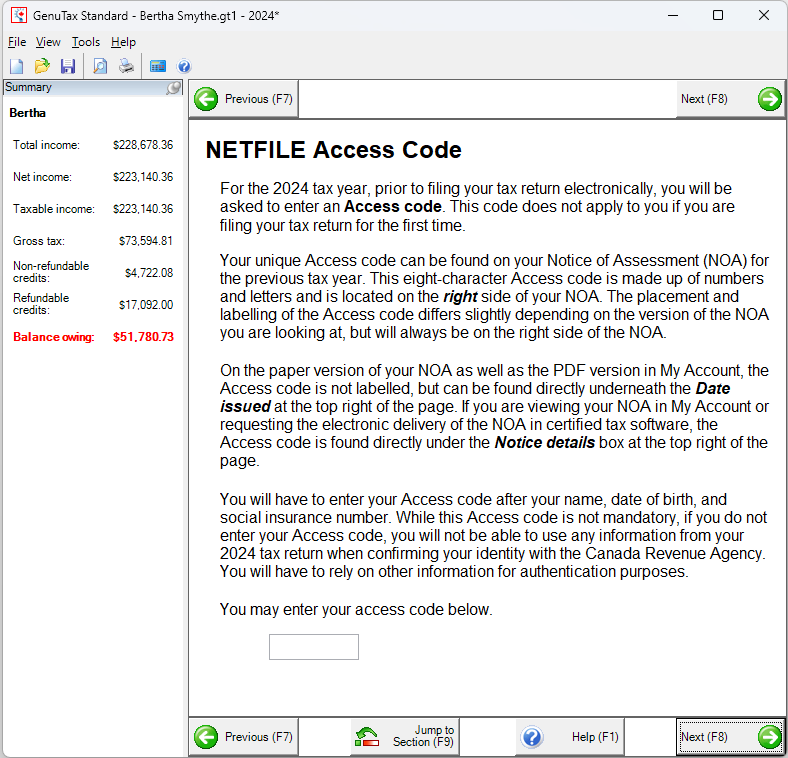
Task: Click the printer toolbar icon
Action: click(126, 66)
